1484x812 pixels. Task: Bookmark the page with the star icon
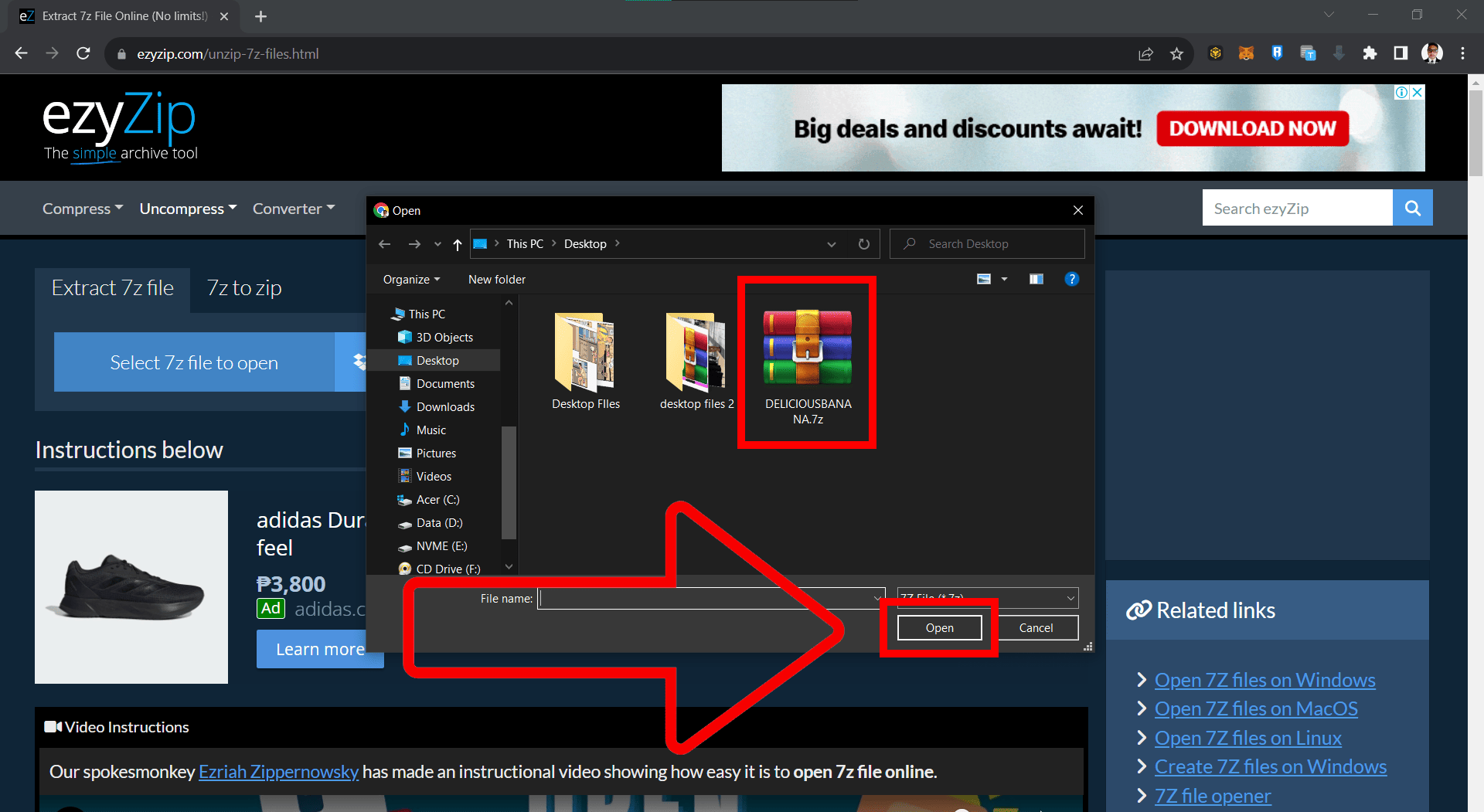click(1177, 53)
